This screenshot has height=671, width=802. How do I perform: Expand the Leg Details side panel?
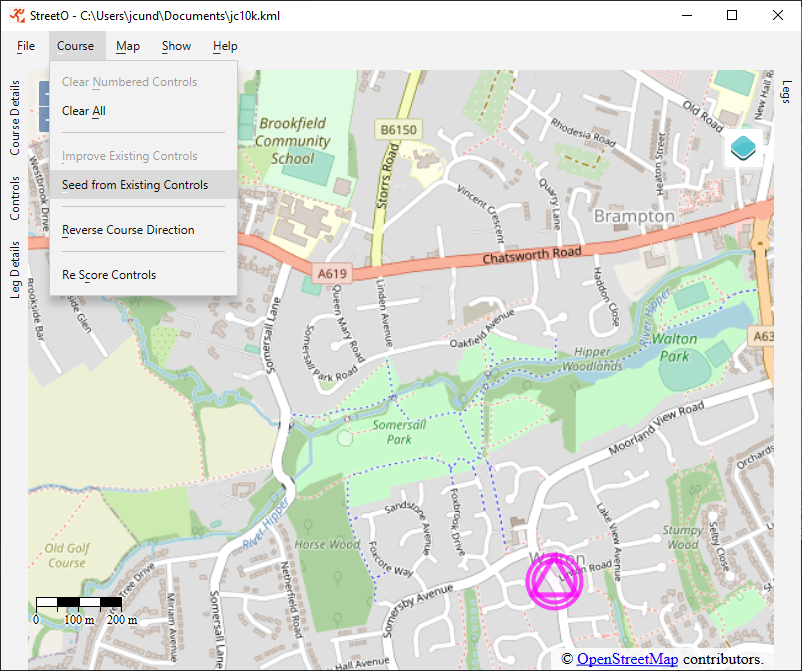(15, 269)
